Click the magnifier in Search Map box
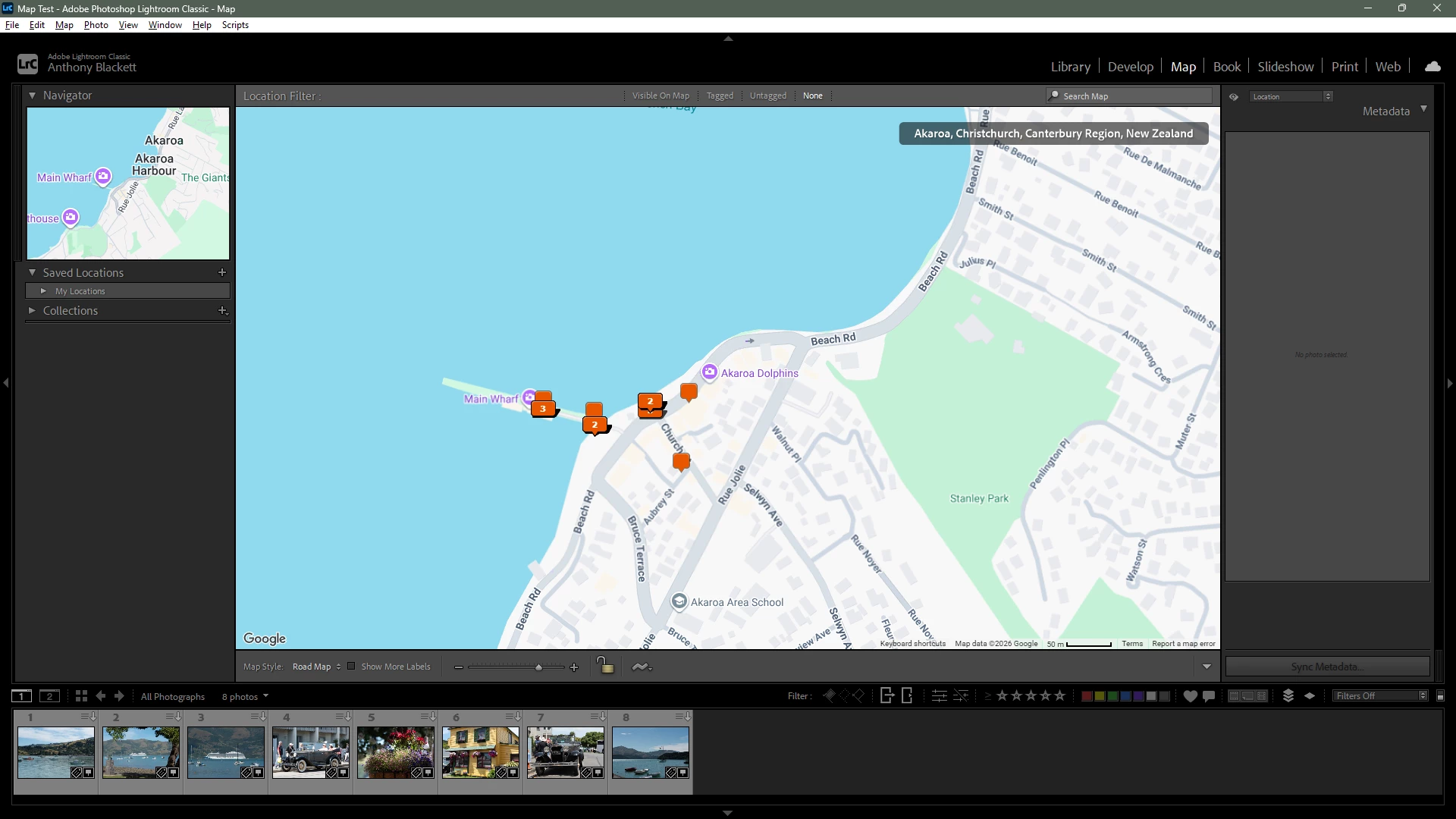The height and width of the screenshot is (819, 1456). pos(1053,96)
